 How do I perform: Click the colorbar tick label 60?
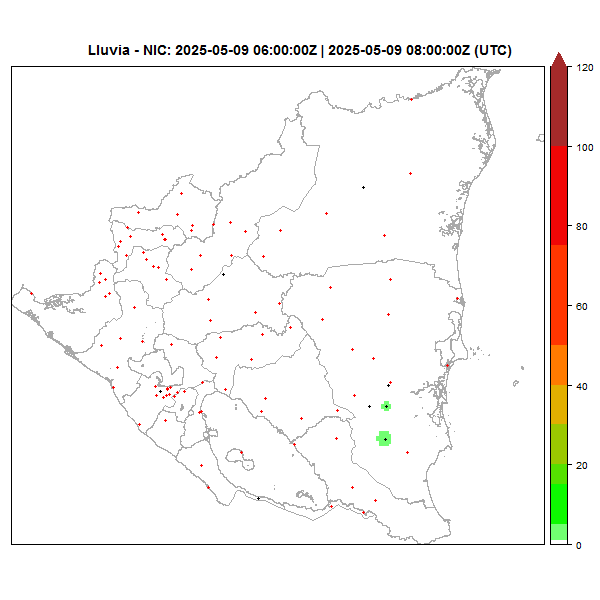582,307
